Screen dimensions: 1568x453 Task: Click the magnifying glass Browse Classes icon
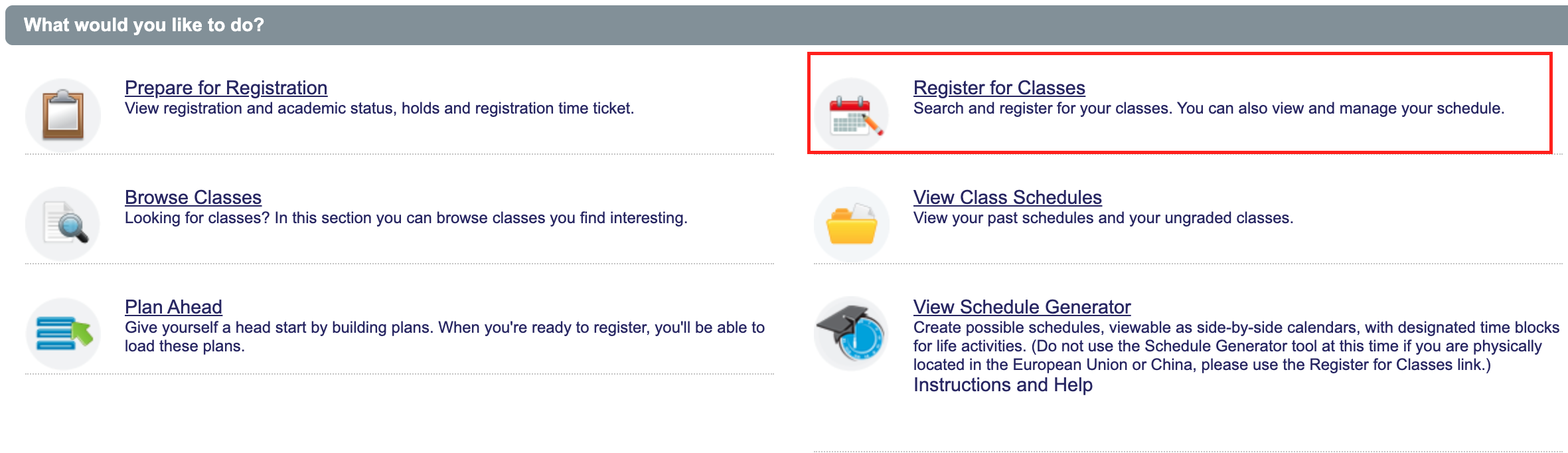(63, 224)
